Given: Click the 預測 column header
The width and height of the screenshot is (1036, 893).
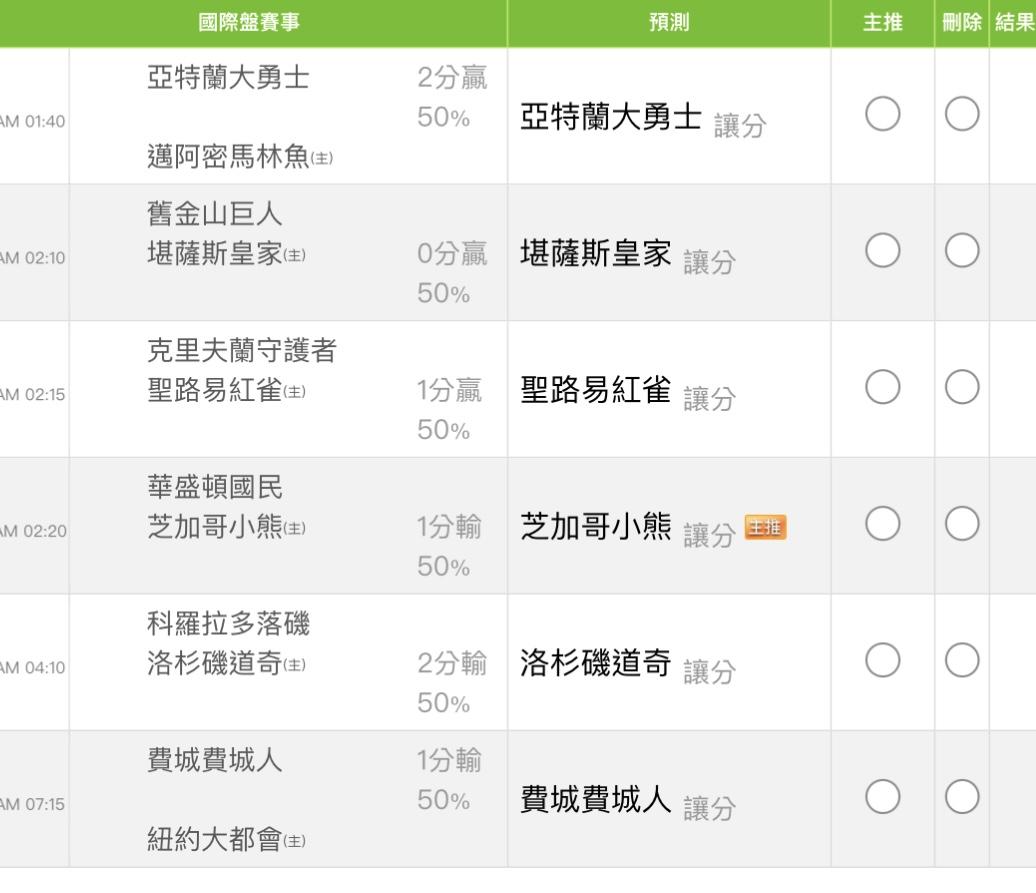Looking at the screenshot, I should point(668,23).
